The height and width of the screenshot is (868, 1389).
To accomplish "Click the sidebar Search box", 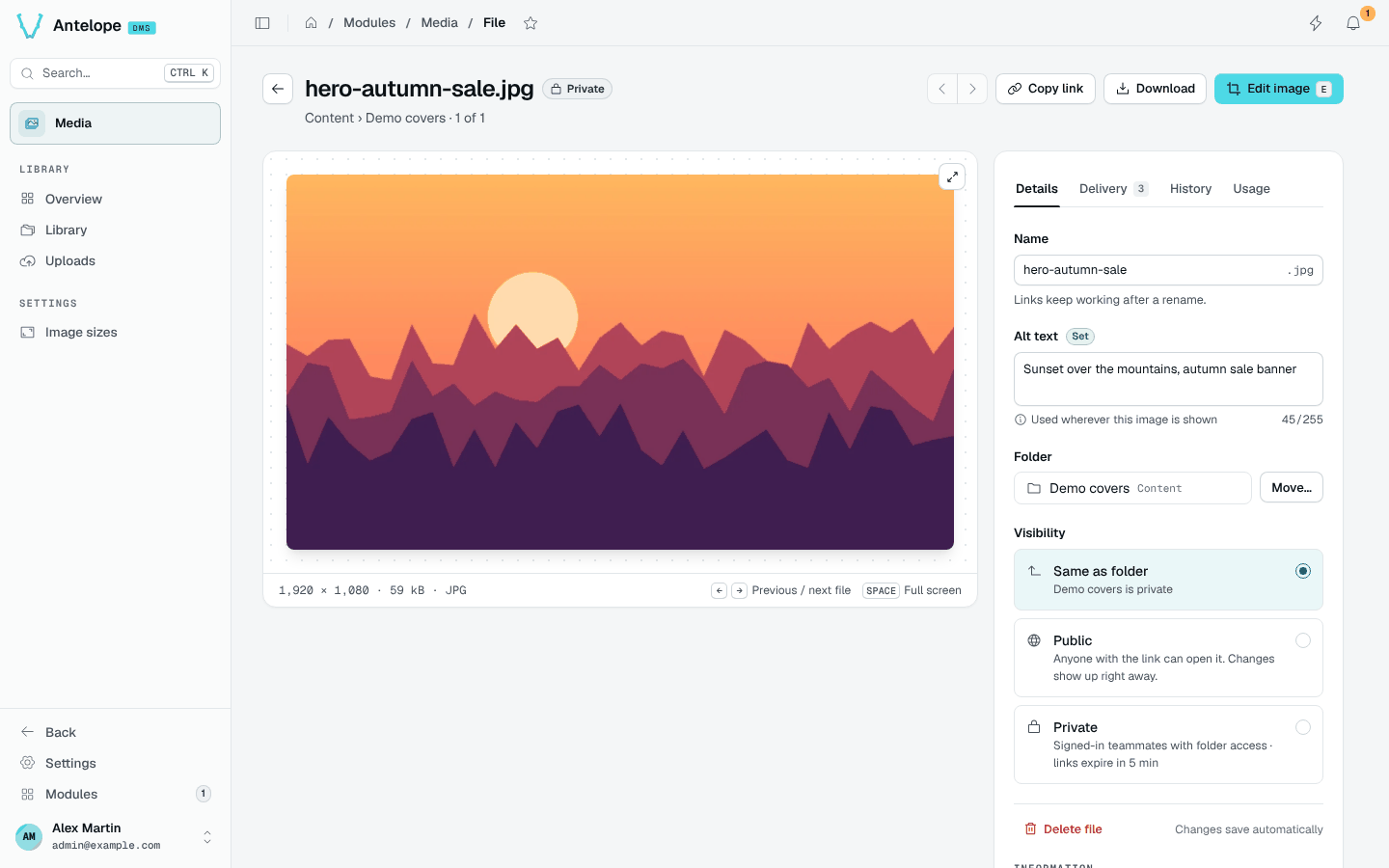I will [x=115, y=73].
